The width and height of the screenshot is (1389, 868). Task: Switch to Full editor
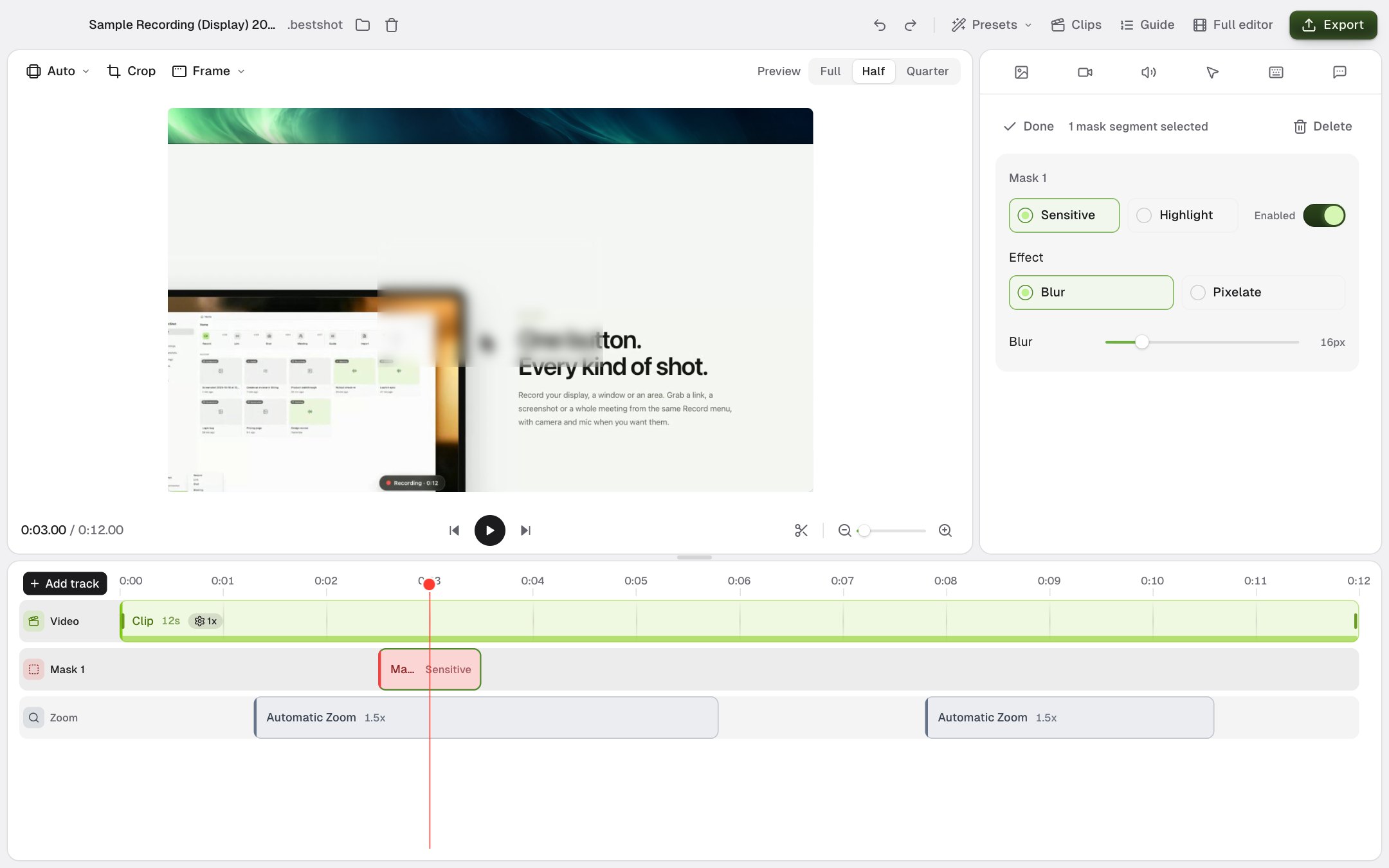tap(1233, 25)
